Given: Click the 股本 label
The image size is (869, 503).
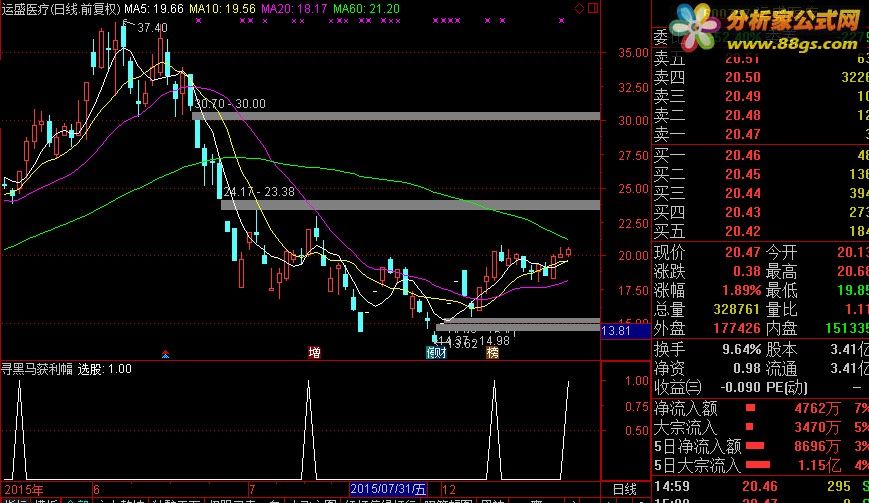Looking at the screenshot, I should tap(781, 350).
